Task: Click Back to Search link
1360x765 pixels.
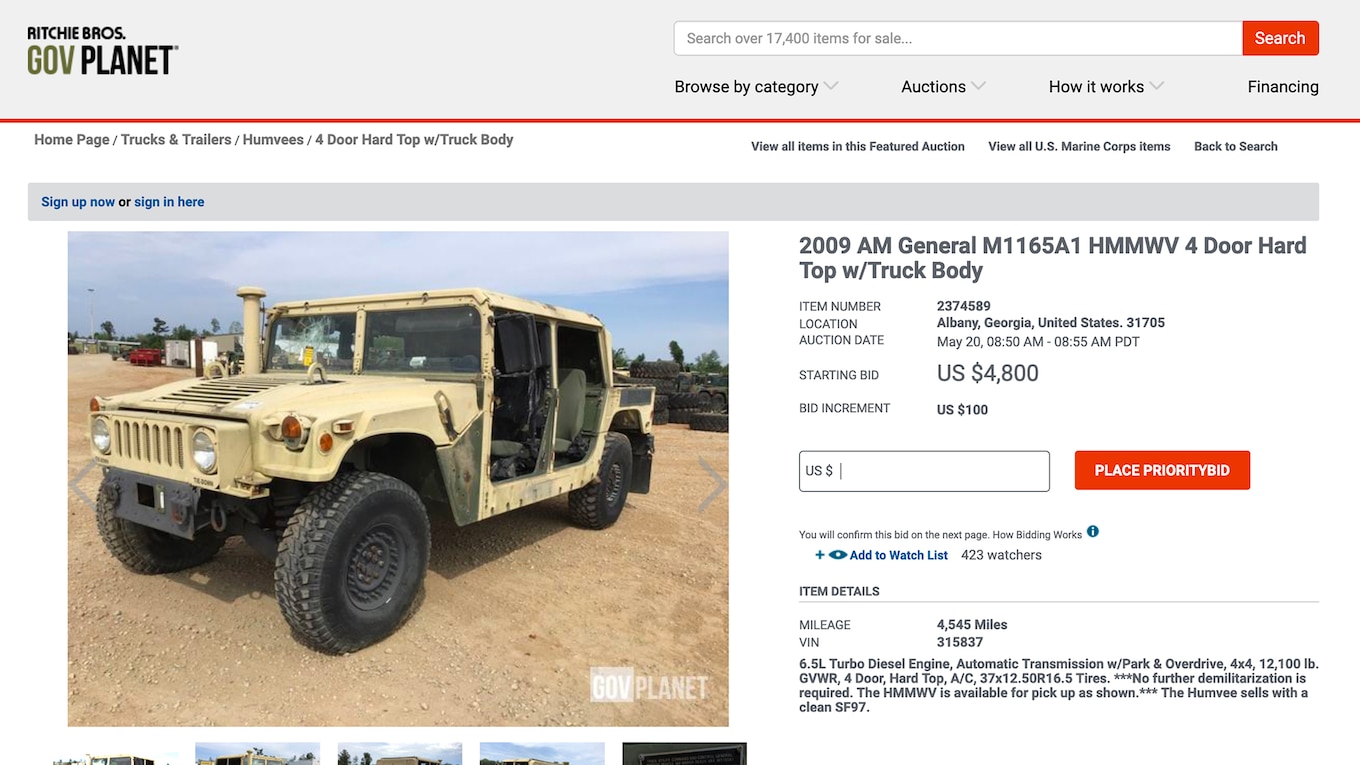Action: [x=1236, y=146]
